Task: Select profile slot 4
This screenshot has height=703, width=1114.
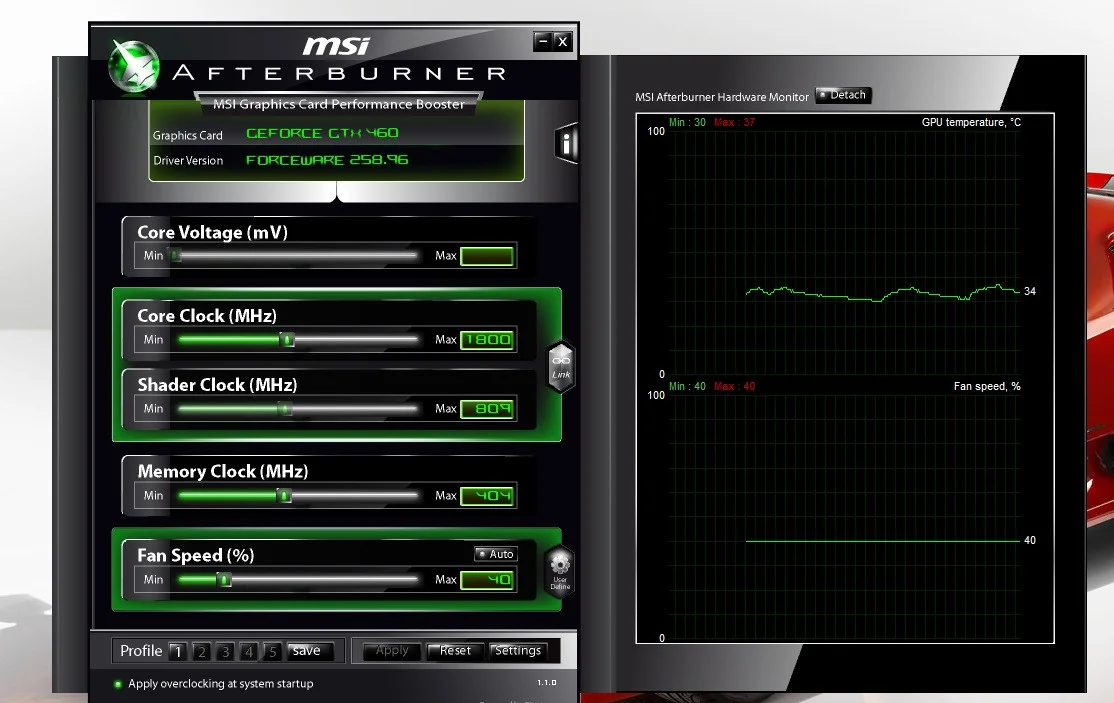Action: coord(249,651)
